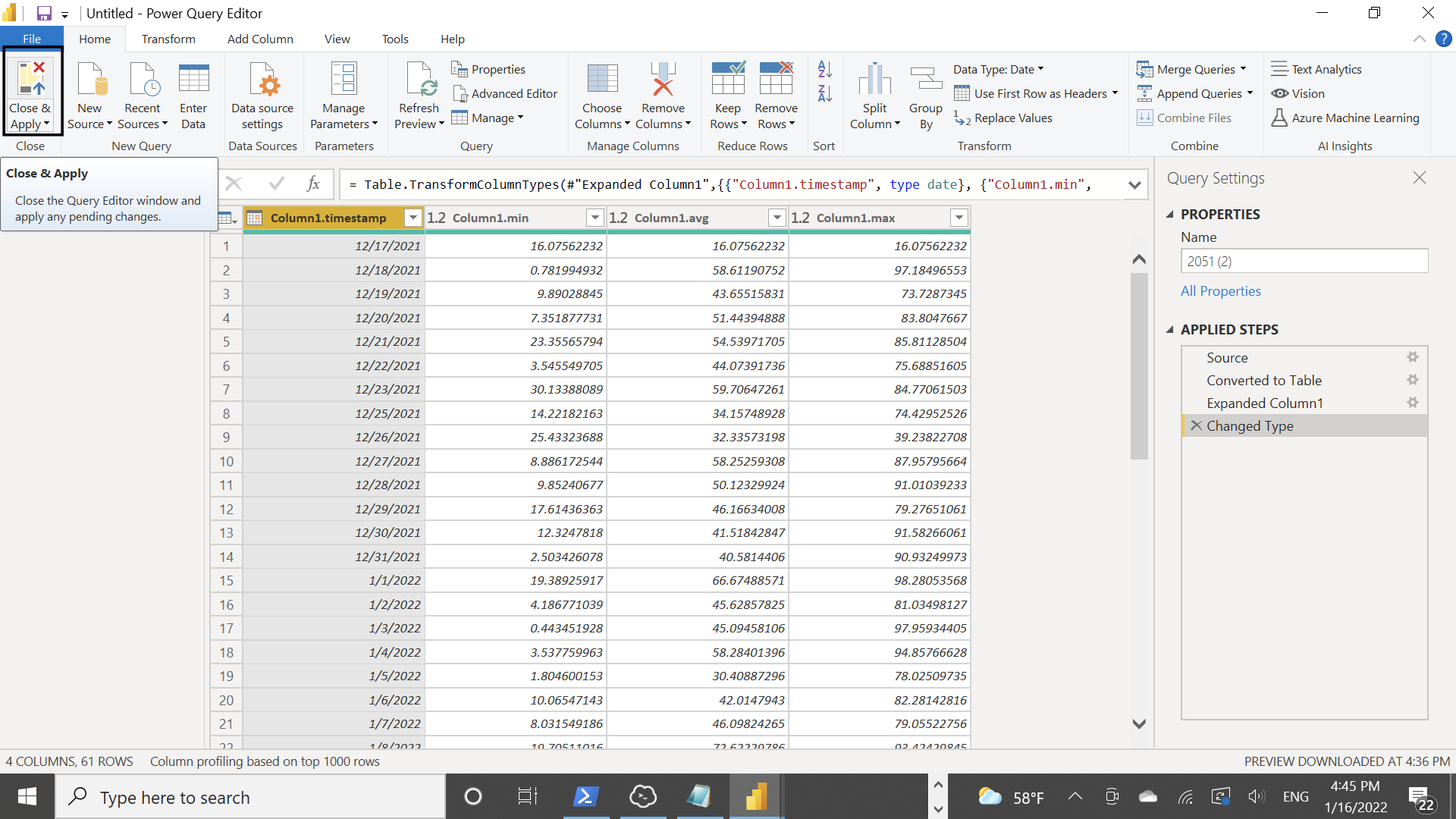Viewport: 1456px width, 819px height.
Task: Click the taskbar search box
Action: [x=250, y=797]
